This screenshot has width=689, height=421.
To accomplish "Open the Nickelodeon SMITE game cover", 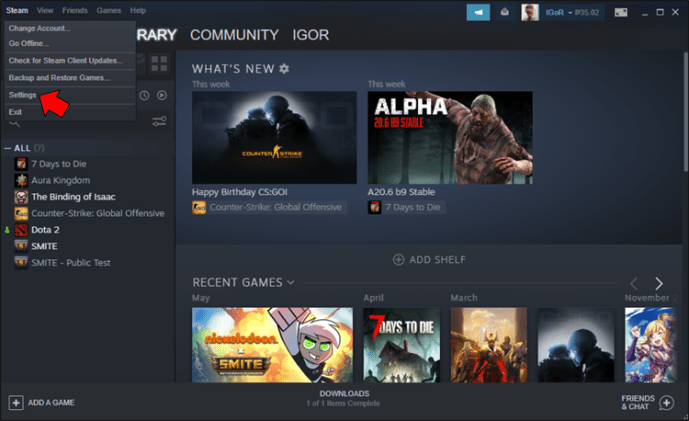I will (272, 345).
